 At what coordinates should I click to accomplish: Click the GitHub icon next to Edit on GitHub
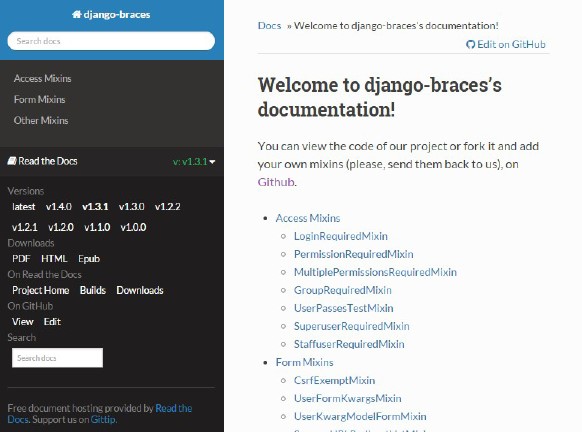pyautogui.click(x=470, y=45)
